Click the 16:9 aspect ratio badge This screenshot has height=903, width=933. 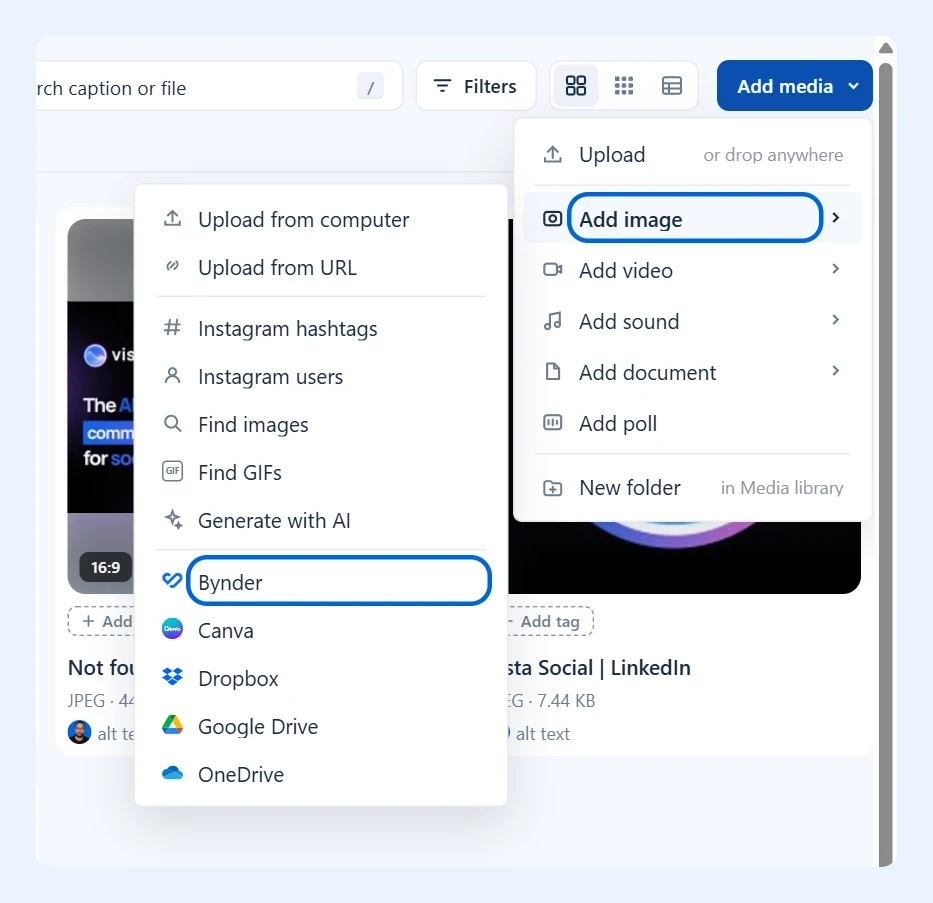coord(105,567)
